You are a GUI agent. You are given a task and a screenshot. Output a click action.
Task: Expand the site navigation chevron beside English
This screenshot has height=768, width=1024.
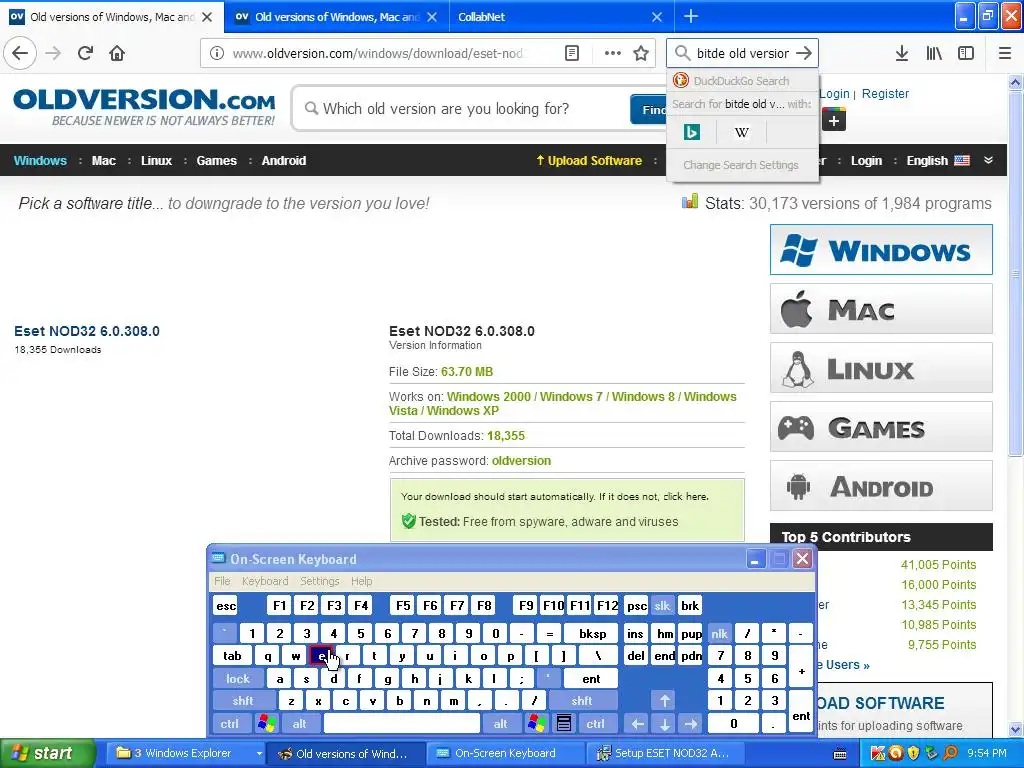[988, 160]
